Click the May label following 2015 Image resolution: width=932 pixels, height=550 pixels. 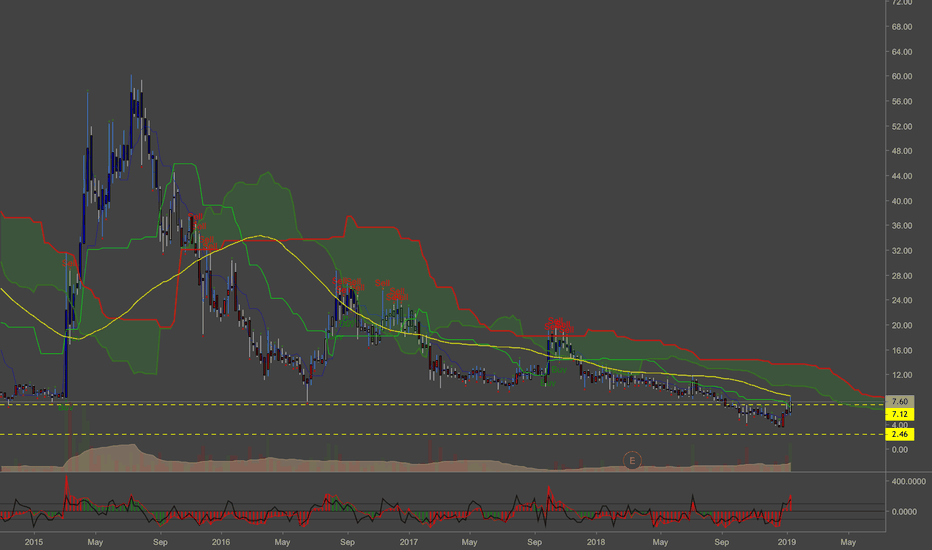click(95, 542)
